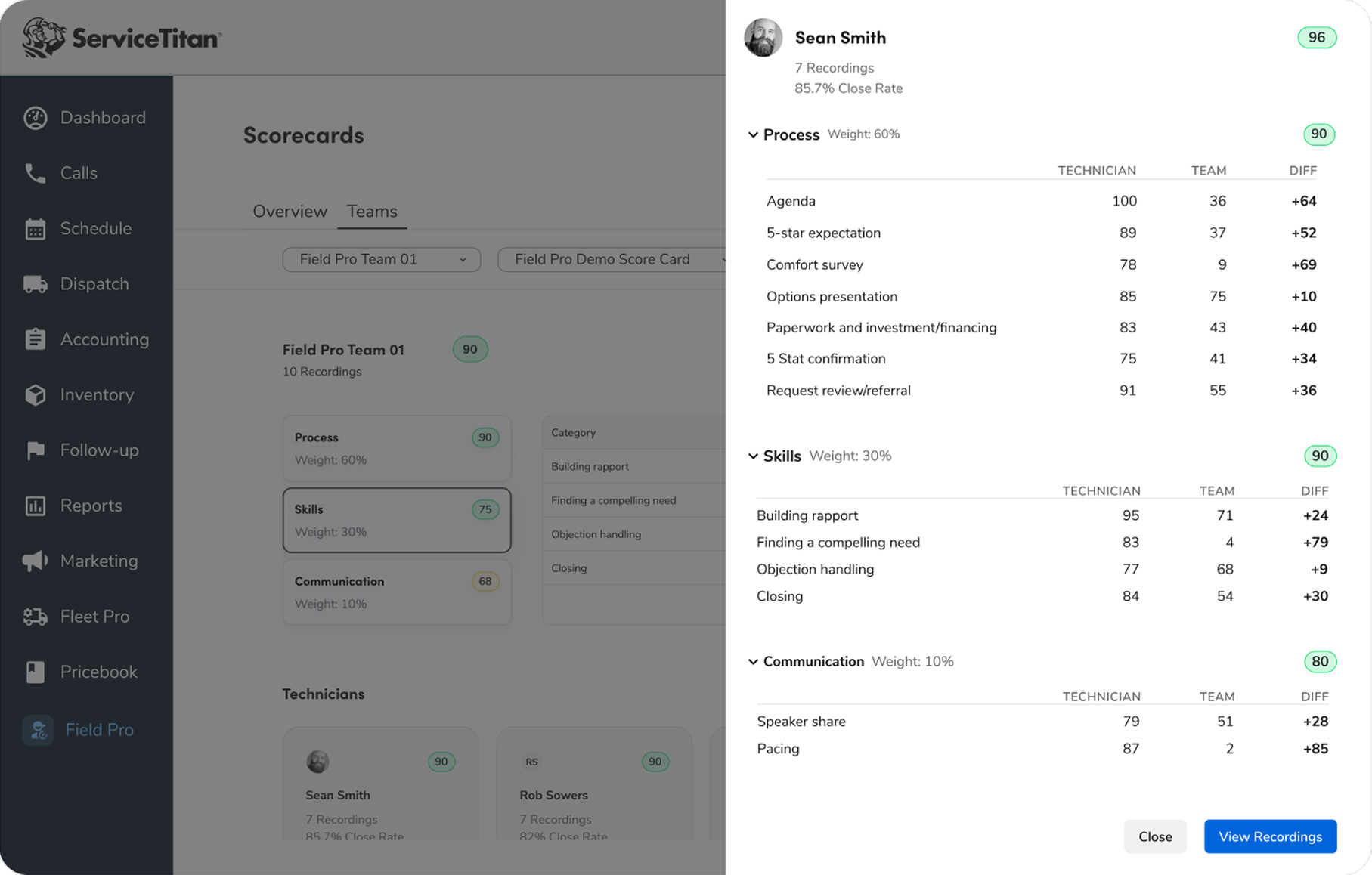Select the Marketing megaphone icon
Image resolution: width=1372 pixels, height=875 pixels.
[35, 560]
